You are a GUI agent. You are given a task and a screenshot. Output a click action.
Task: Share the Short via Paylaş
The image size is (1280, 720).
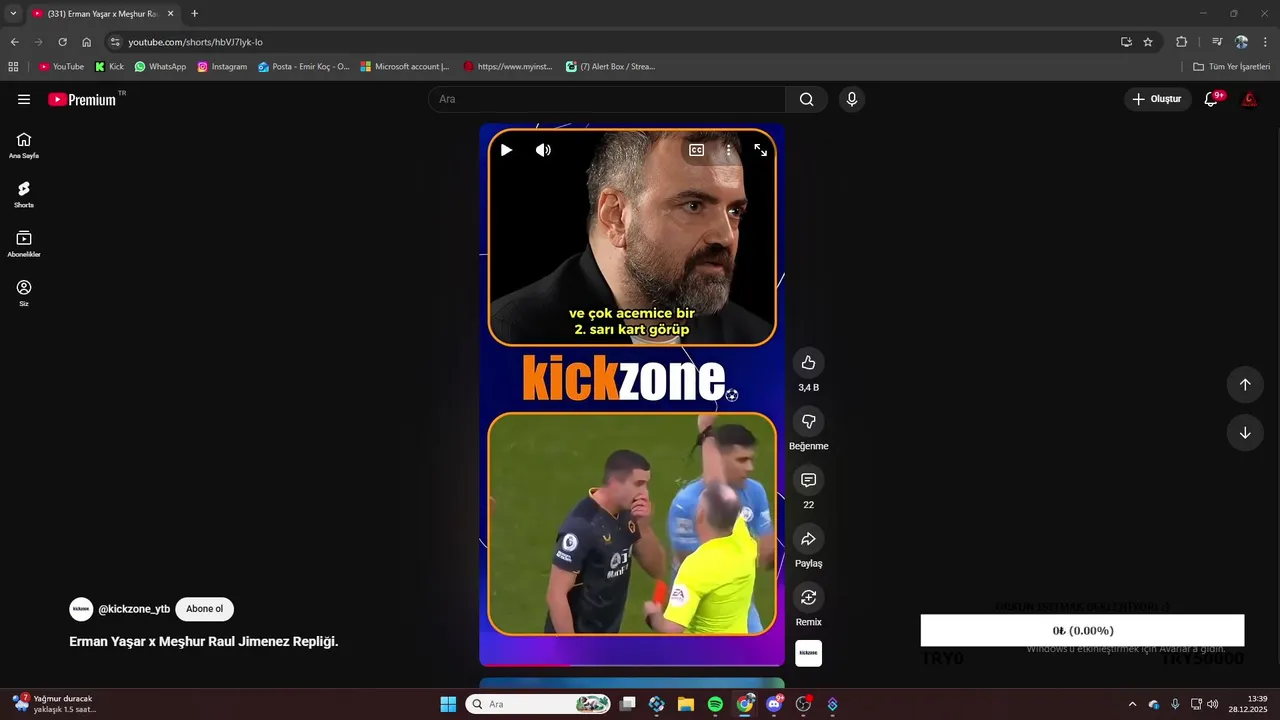click(x=808, y=539)
